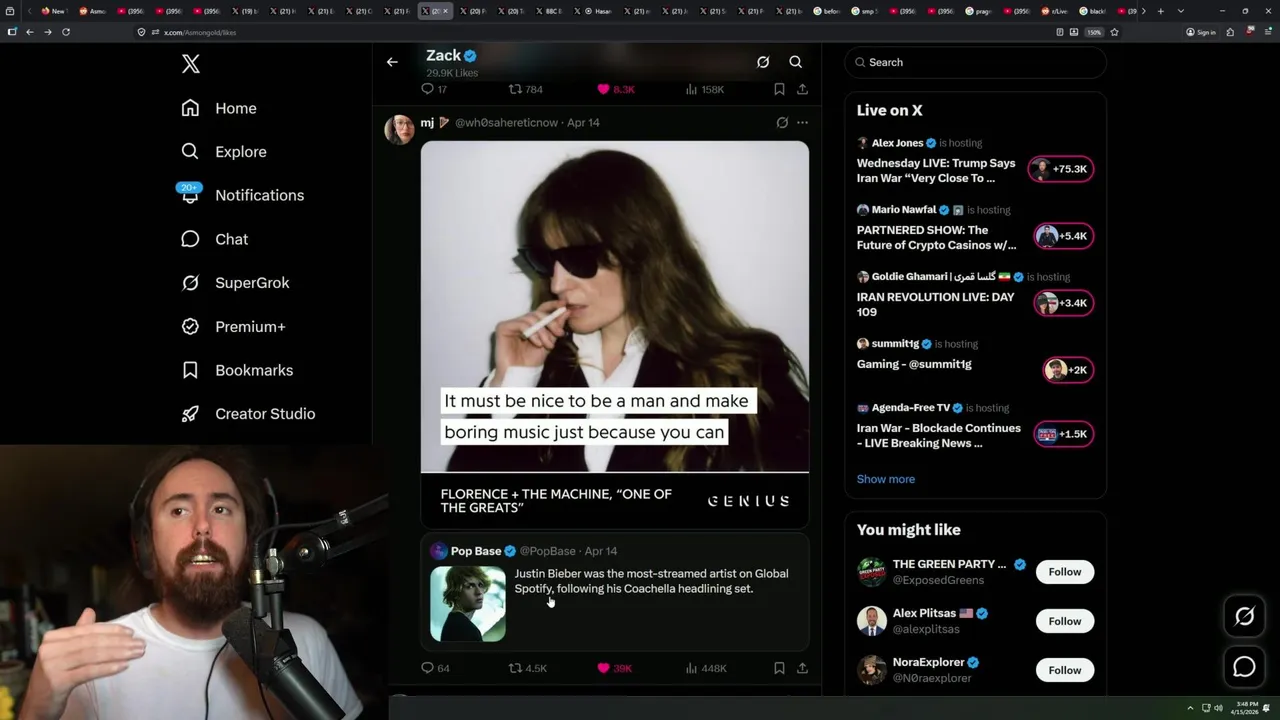Follow NoraExplorer
This screenshot has height=720, width=1280.
click(1065, 670)
